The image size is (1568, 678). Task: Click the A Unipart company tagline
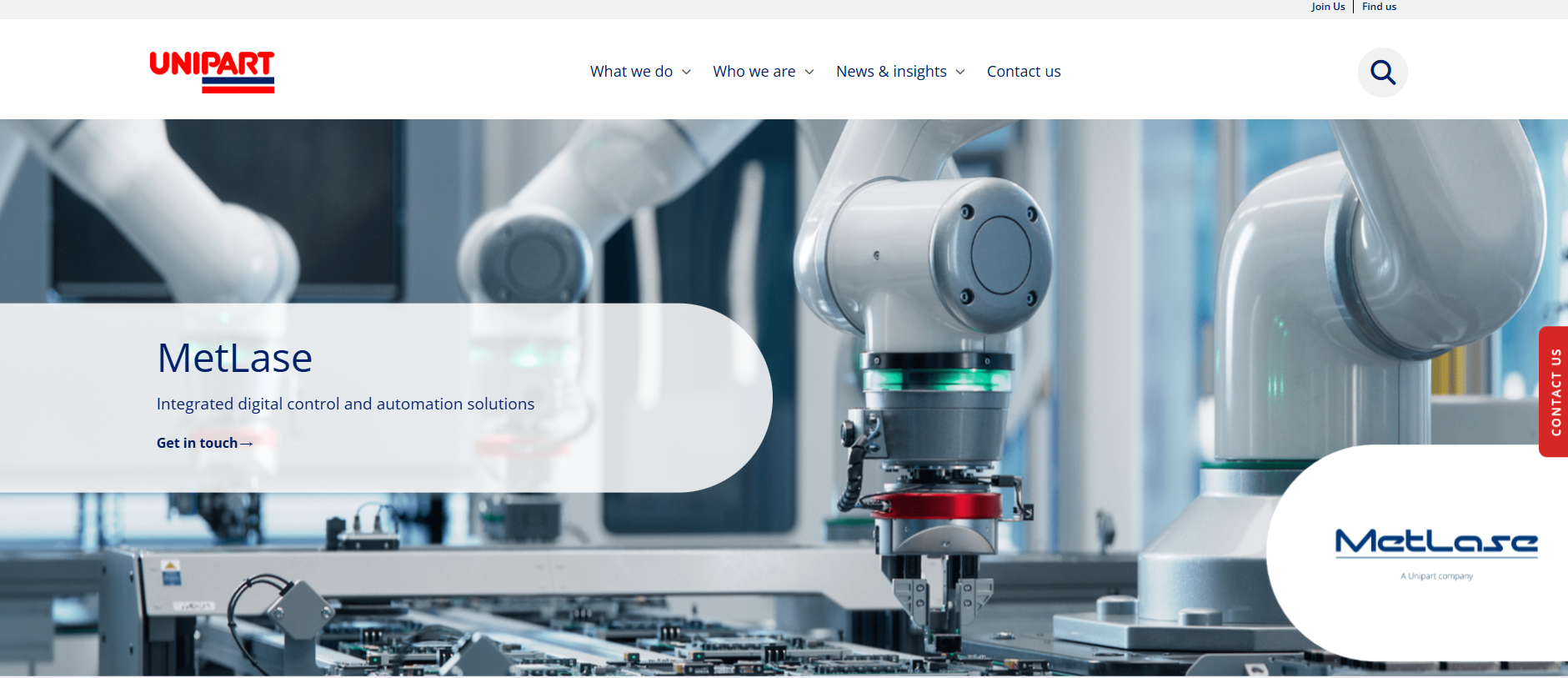1436,576
